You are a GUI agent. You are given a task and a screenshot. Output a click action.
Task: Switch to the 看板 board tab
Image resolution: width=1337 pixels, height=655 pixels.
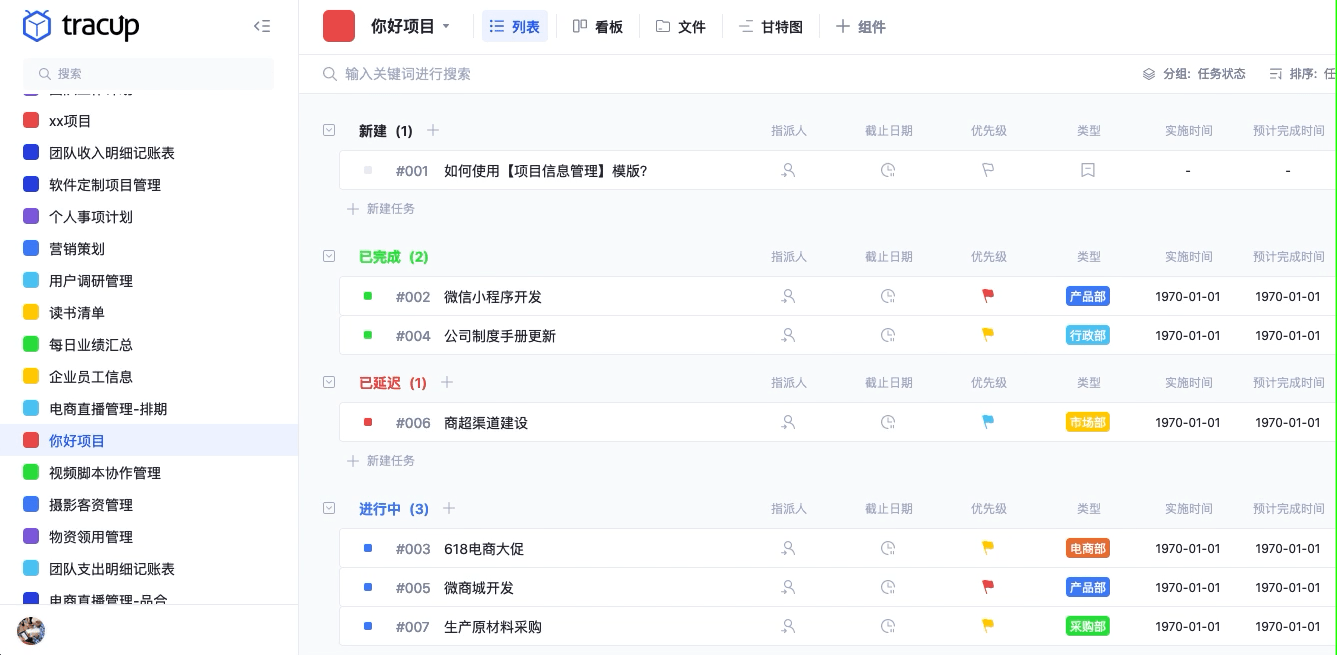coord(598,26)
